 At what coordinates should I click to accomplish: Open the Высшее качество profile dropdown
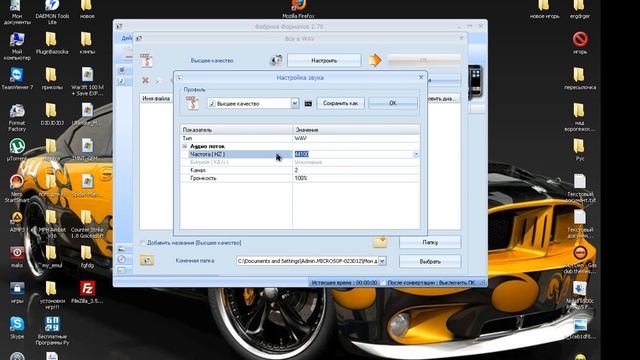295,103
